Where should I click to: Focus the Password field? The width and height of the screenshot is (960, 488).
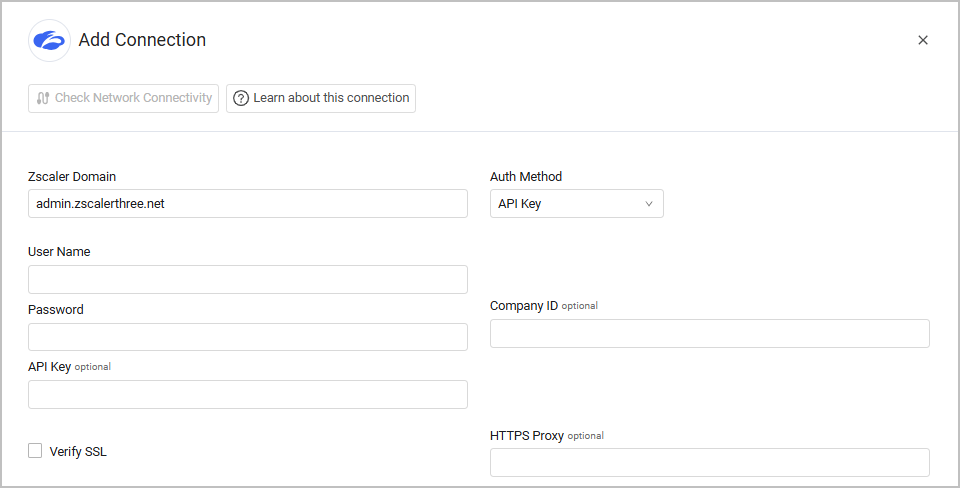point(248,337)
